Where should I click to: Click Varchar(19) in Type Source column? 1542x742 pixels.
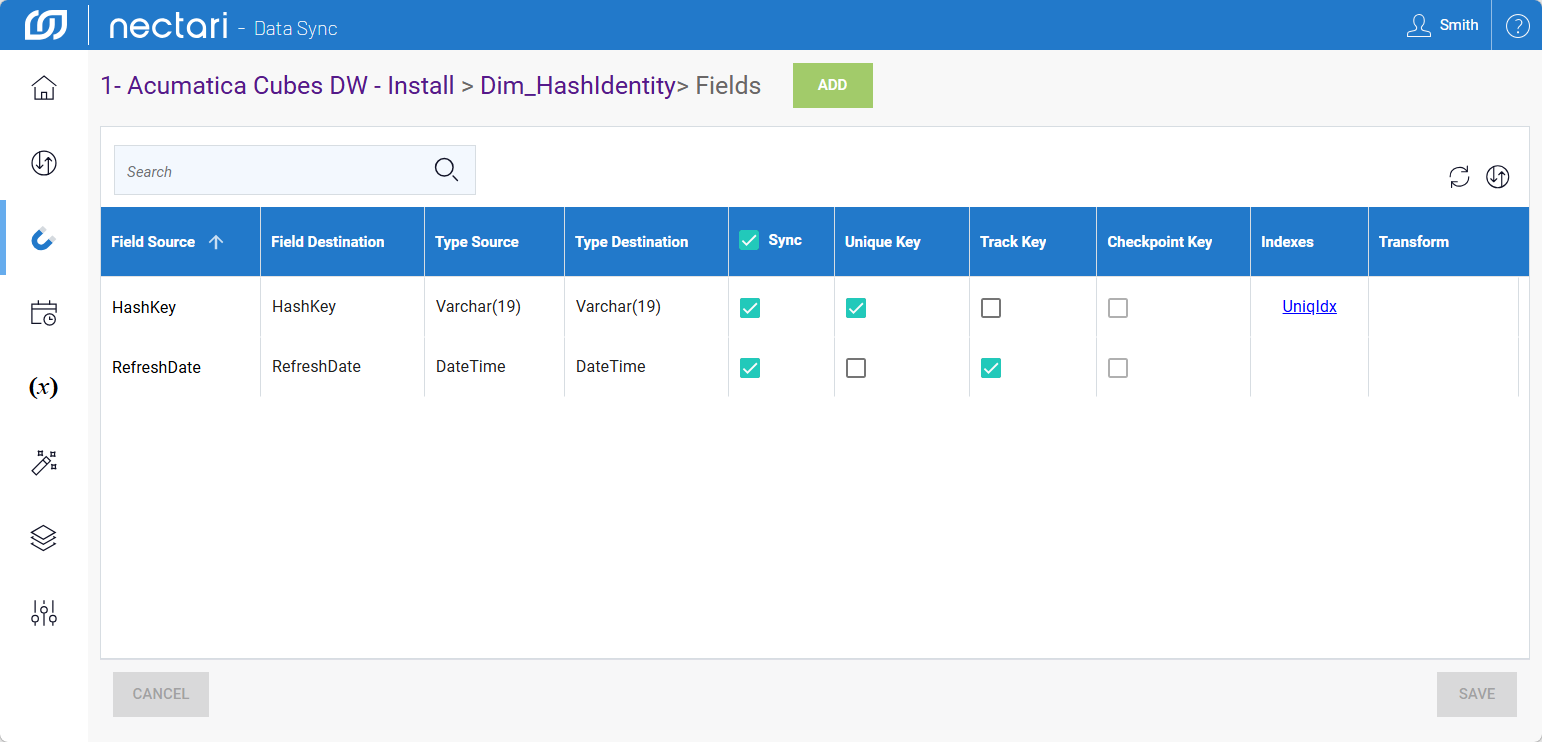tap(478, 307)
